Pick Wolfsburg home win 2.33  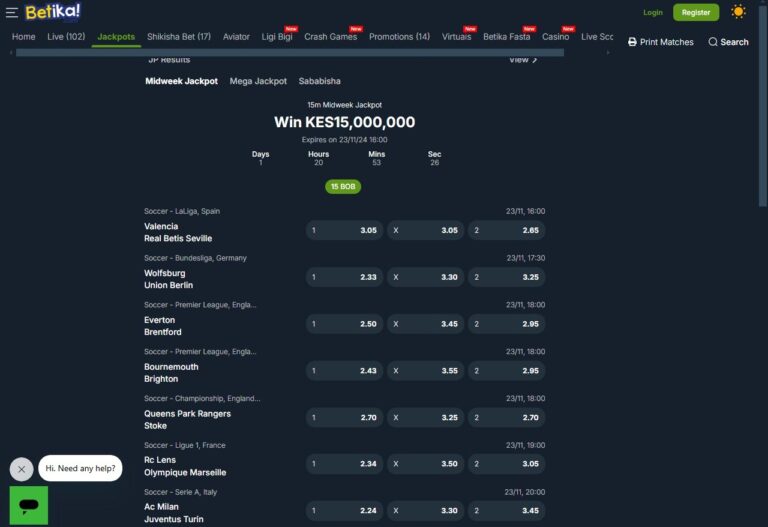point(344,277)
